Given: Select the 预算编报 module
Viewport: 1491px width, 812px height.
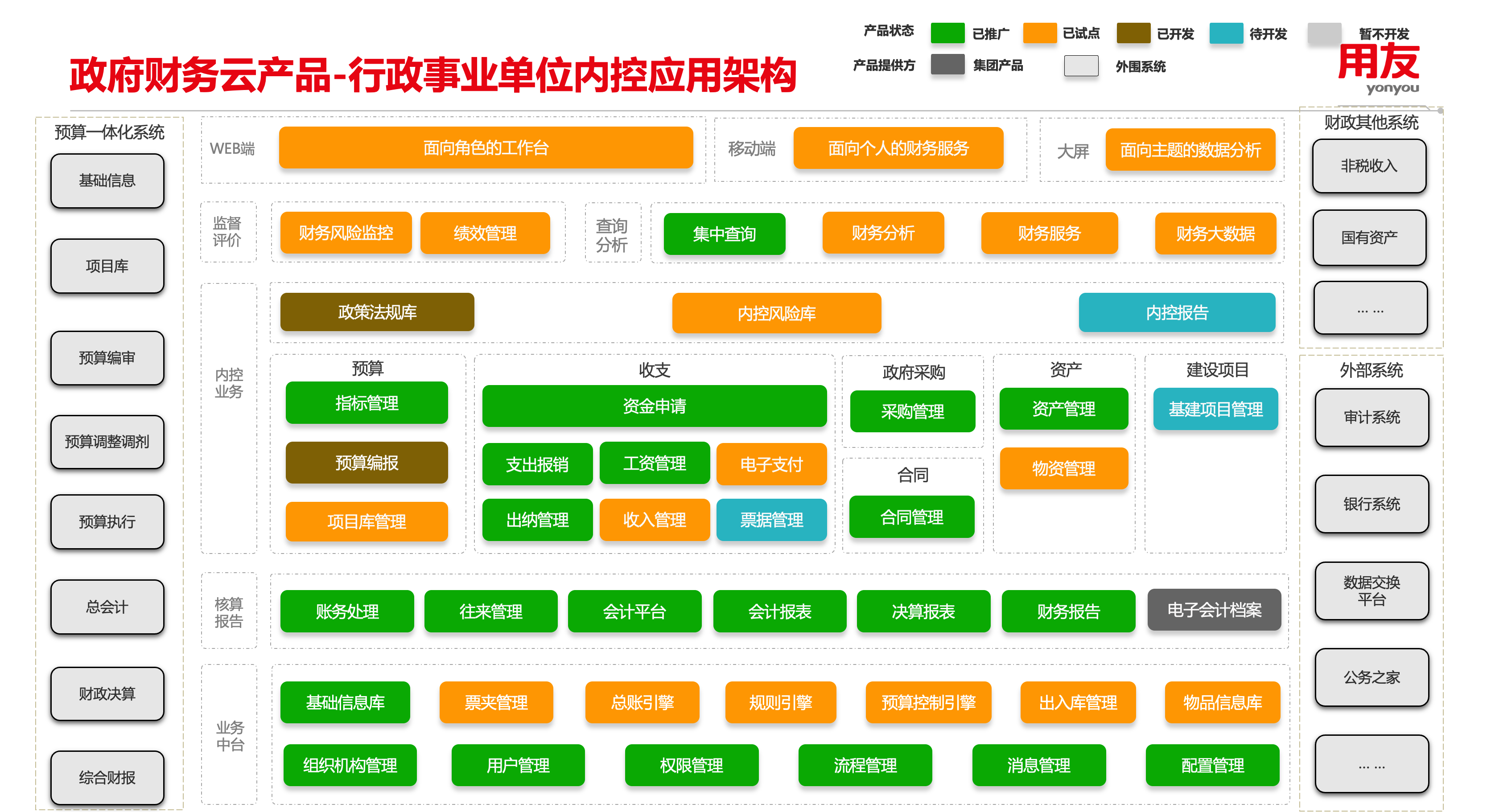Looking at the screenshot, I should pyautogui.click(x=367, y=463).
